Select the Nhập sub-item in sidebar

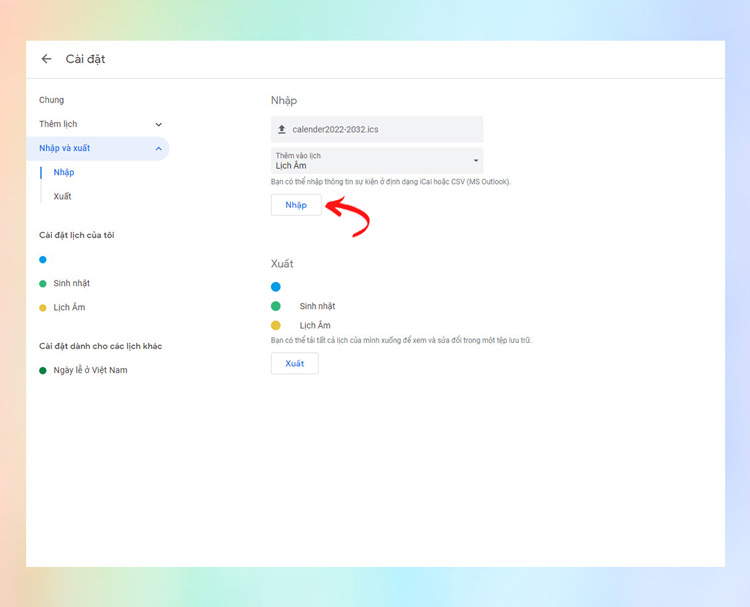pyautogui.click(x=64, y=172)
